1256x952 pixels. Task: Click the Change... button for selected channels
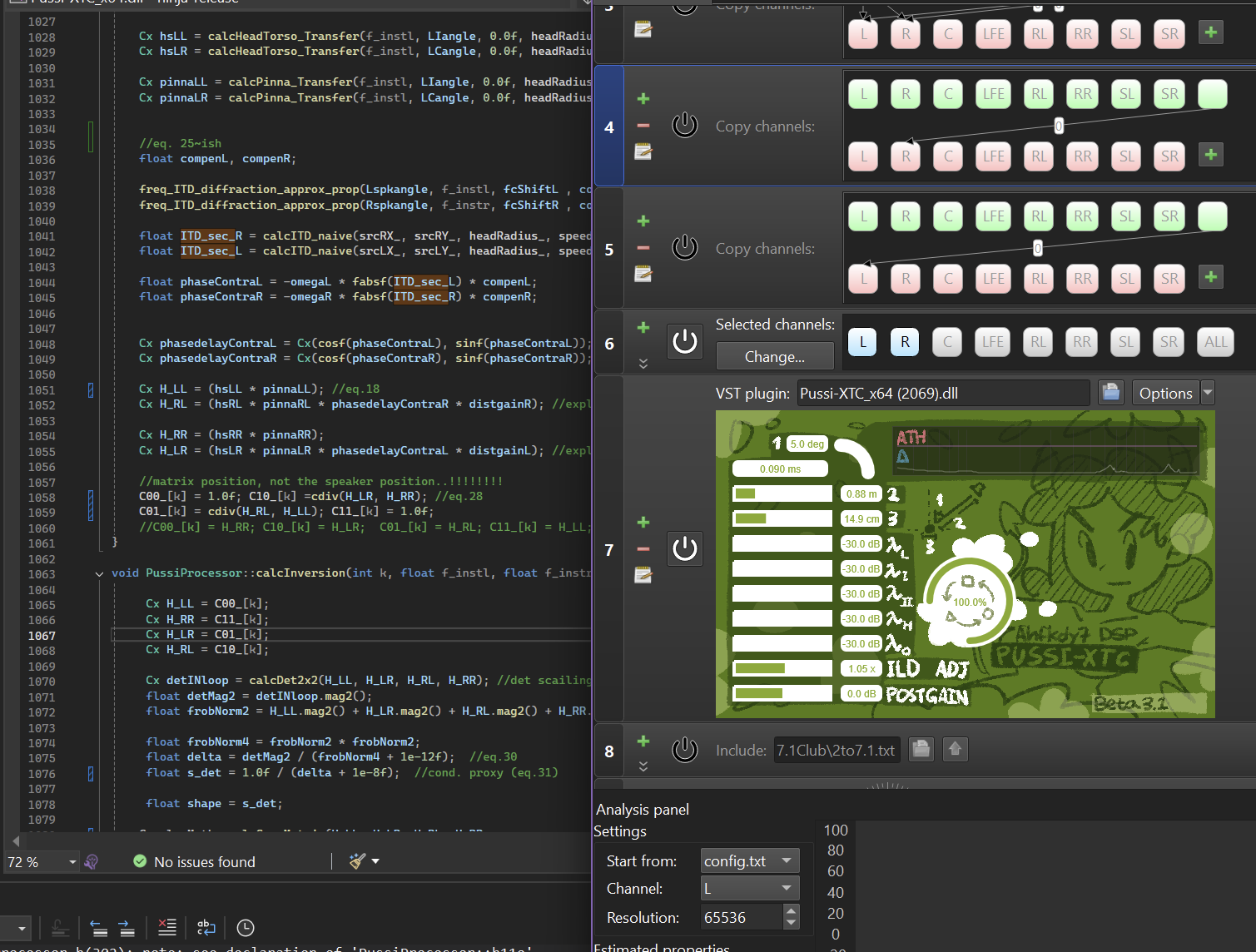[x=774, y=356]
